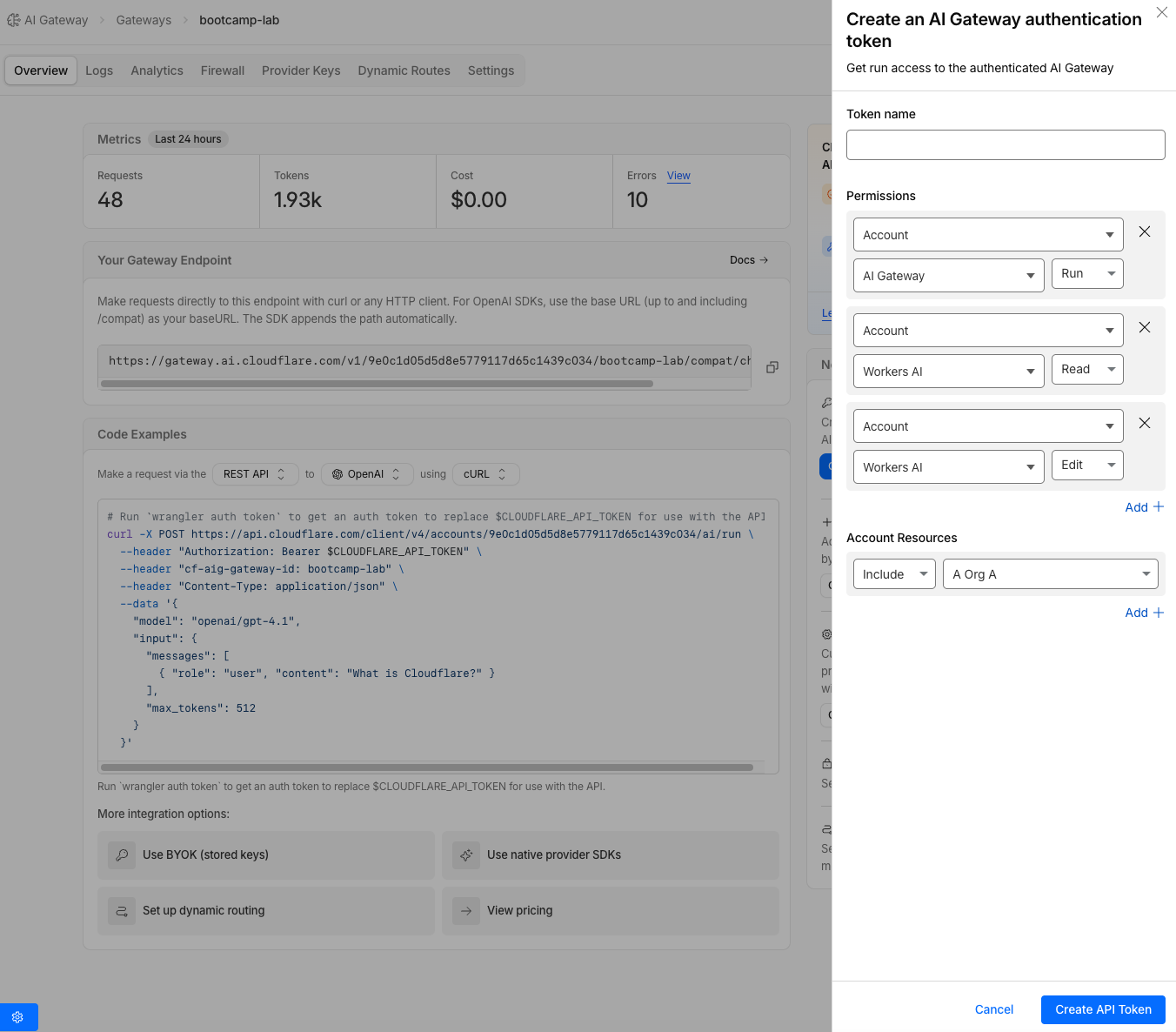
Task: Click the code example horizontal scrollbar
Action: click(x=427, y=767)
